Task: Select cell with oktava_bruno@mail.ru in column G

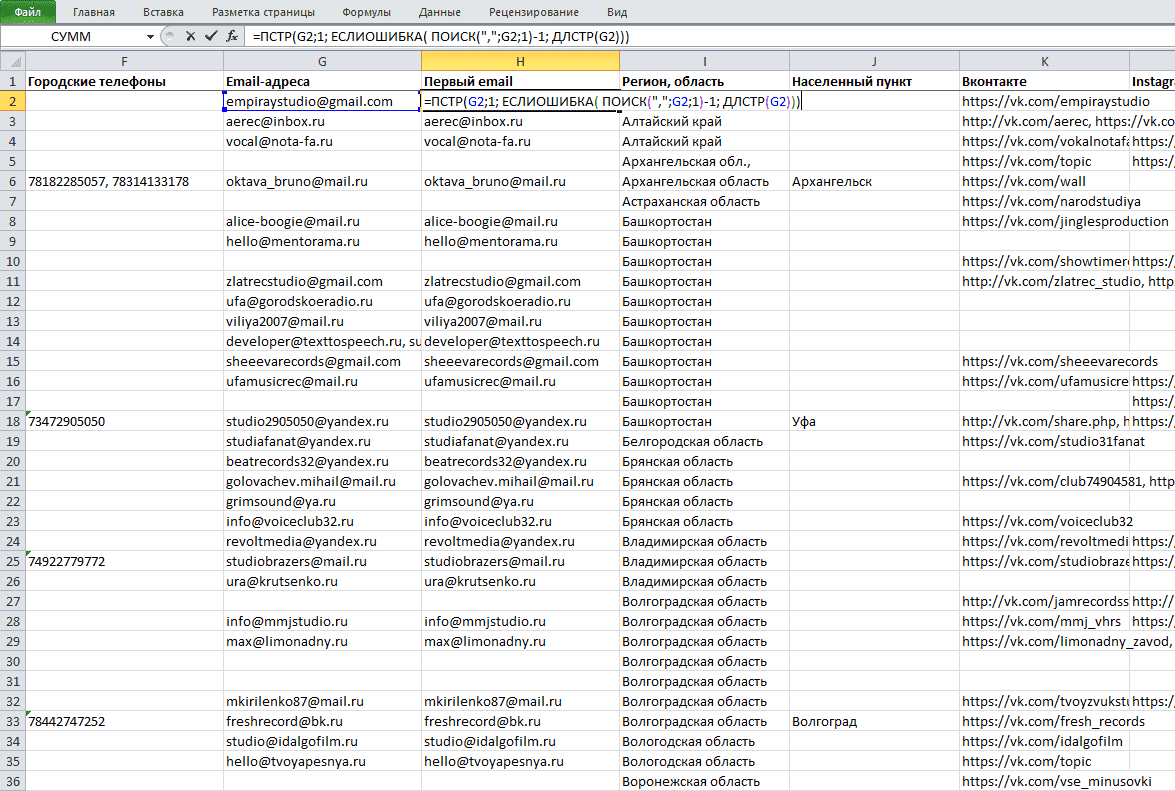Action: tap(322, 181)
